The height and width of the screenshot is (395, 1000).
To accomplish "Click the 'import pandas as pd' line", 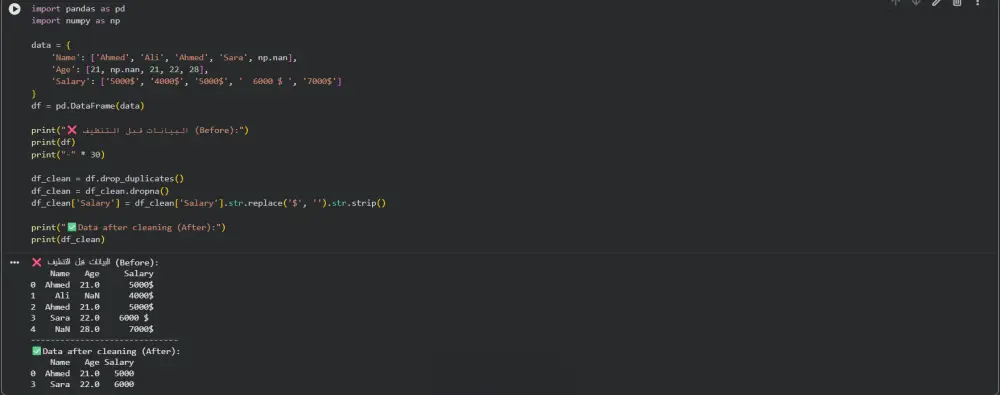I will pyautogui.click(x=78, y=9).
